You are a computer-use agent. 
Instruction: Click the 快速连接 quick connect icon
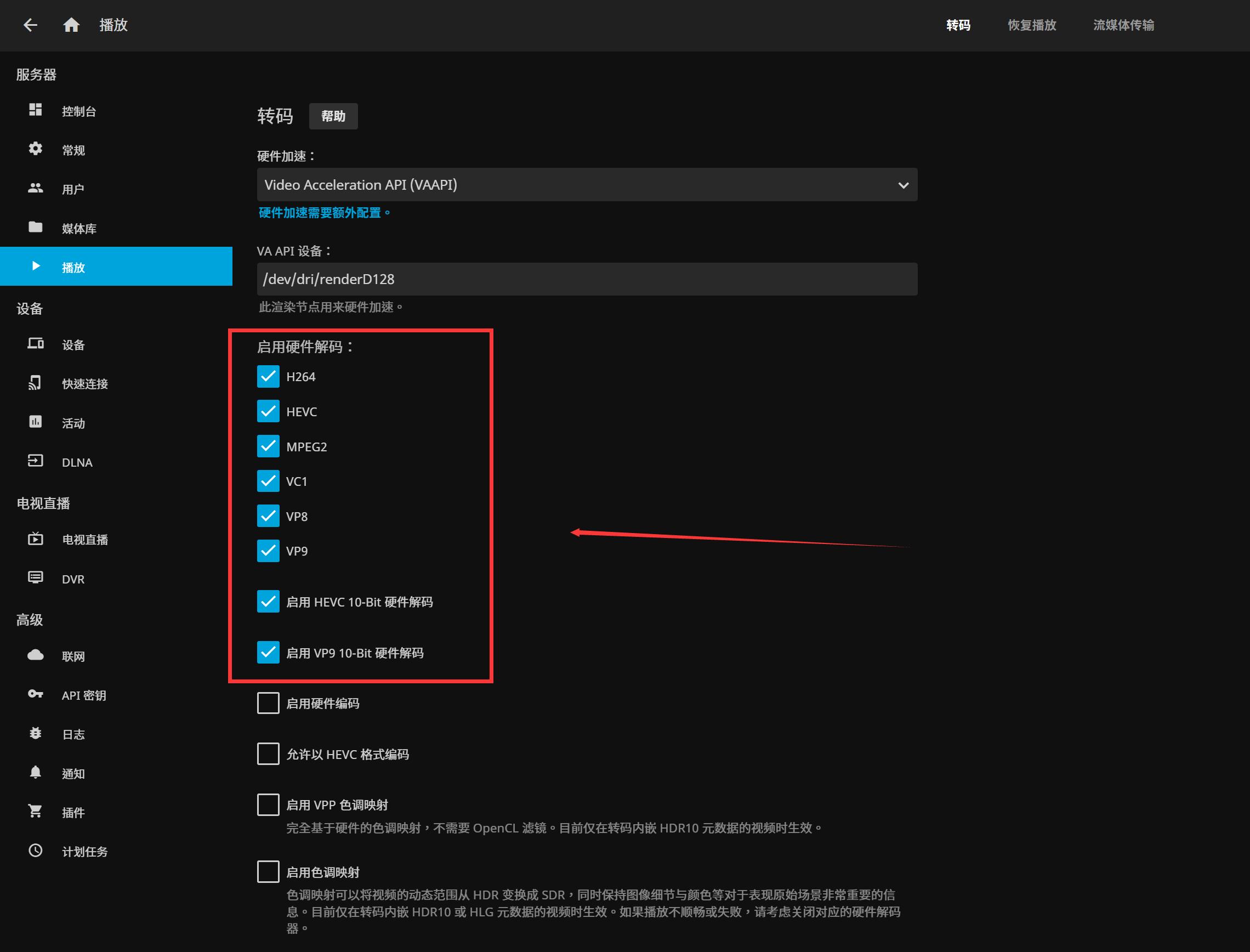(x=36, y=383)
